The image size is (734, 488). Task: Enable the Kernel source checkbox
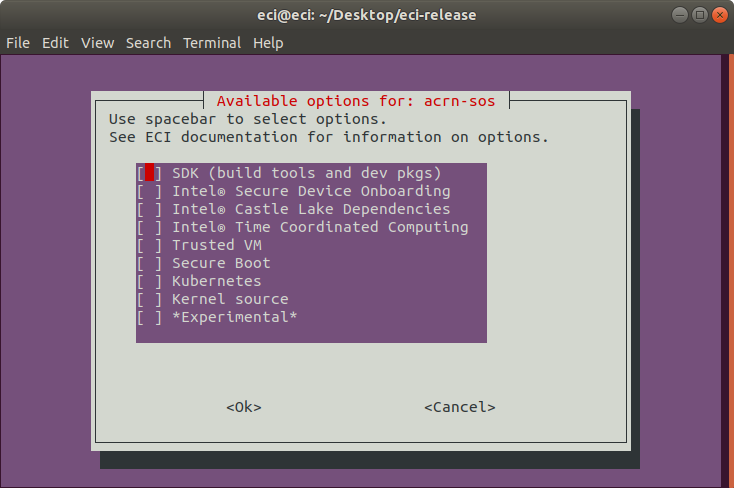coord(149,299)
